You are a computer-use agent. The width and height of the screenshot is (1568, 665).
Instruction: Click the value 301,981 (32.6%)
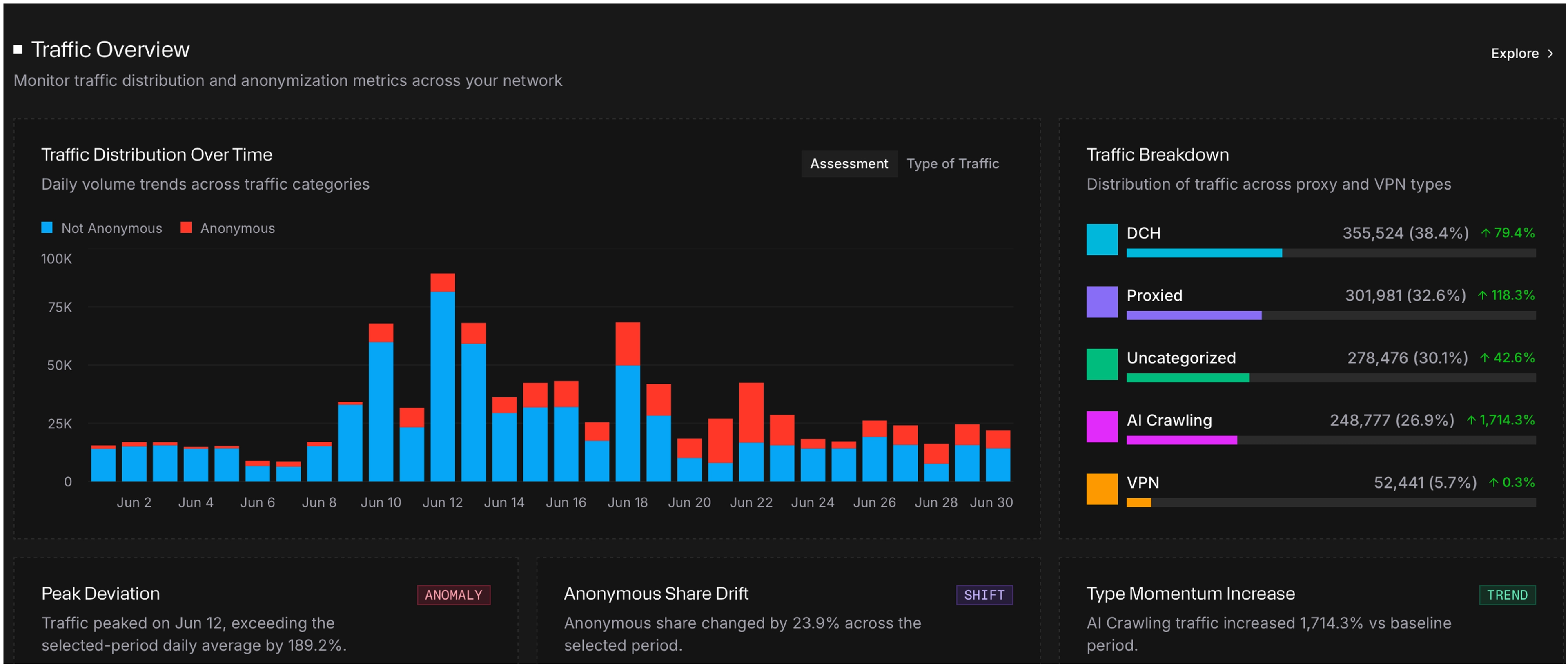pyautogui.click(x=1405, y=295)
